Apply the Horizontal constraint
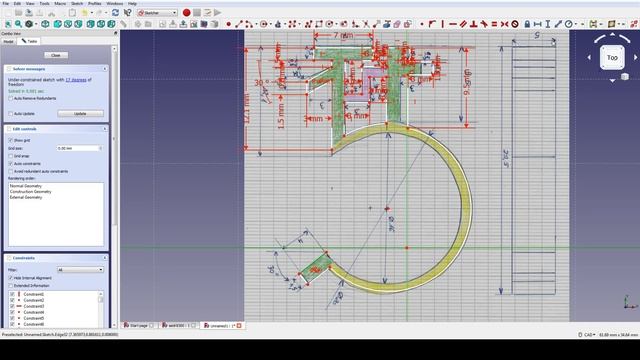The image size is (640, 360). [x=453, y=24]
